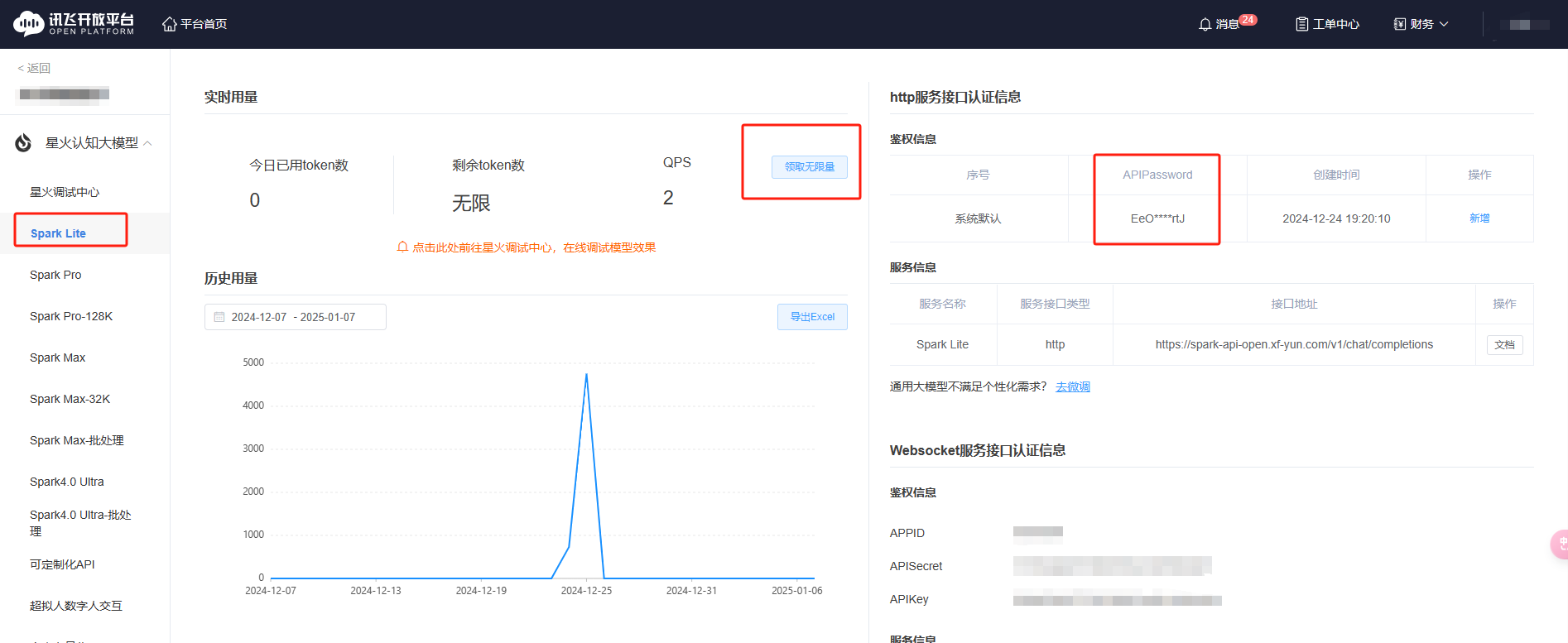Click the calendar icon in date range field
Screen dimensions: 1568x643
(x=219, y=317)
